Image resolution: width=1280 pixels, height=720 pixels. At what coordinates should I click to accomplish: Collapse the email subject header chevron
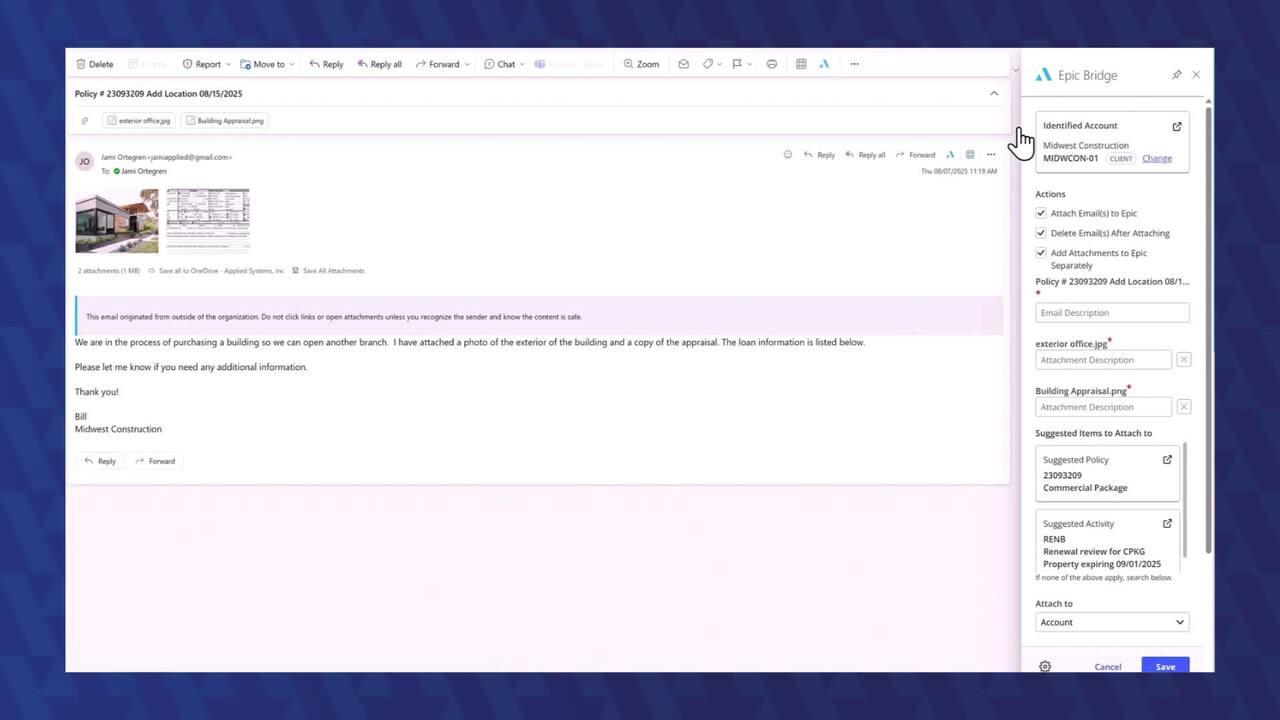994,93
